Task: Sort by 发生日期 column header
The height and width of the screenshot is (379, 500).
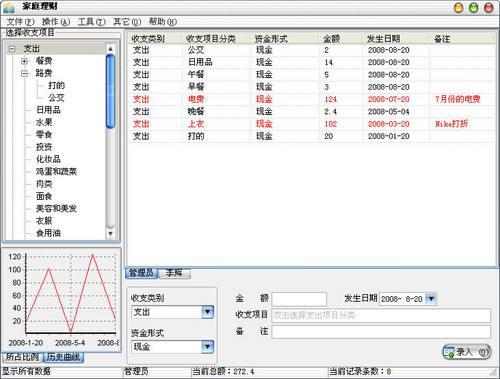Action: [396, 39]
